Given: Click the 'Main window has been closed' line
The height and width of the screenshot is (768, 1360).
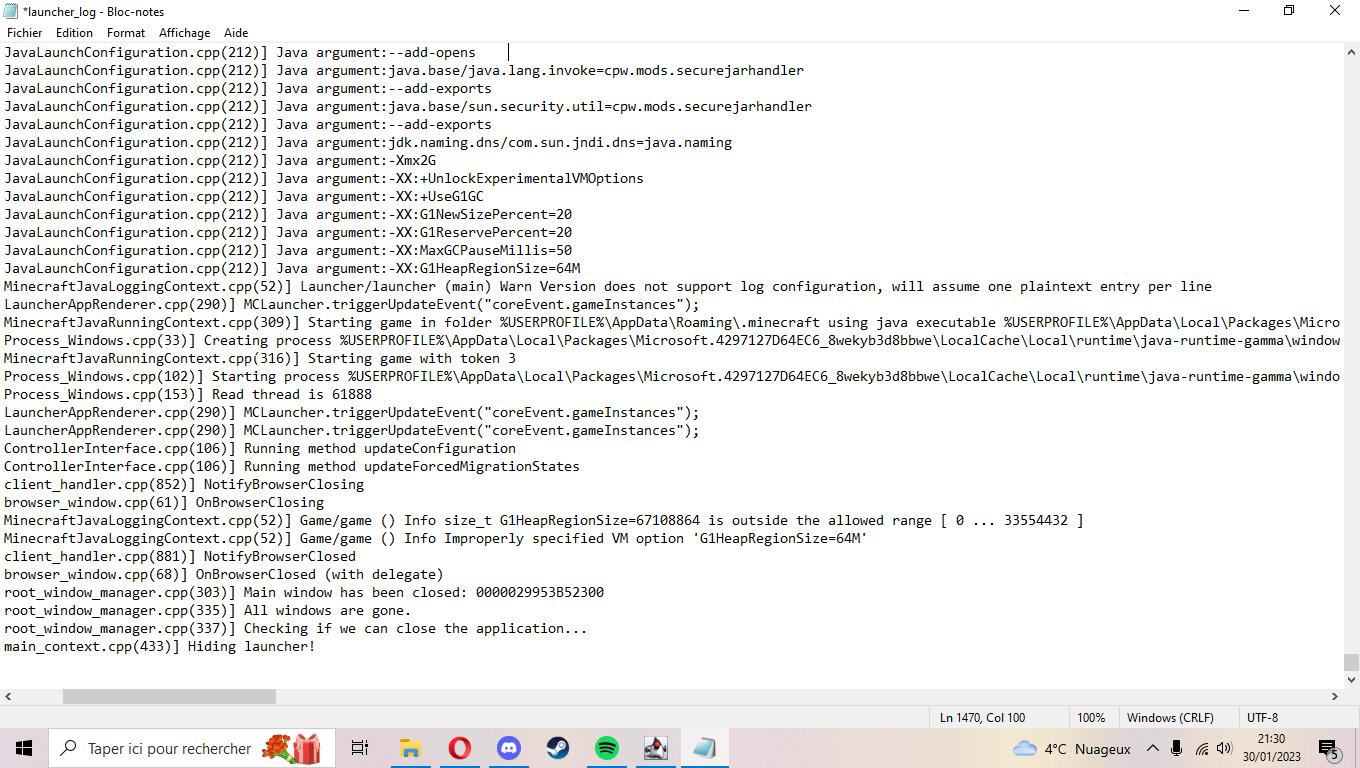Looking at the screenshot, I should (304, 592).
